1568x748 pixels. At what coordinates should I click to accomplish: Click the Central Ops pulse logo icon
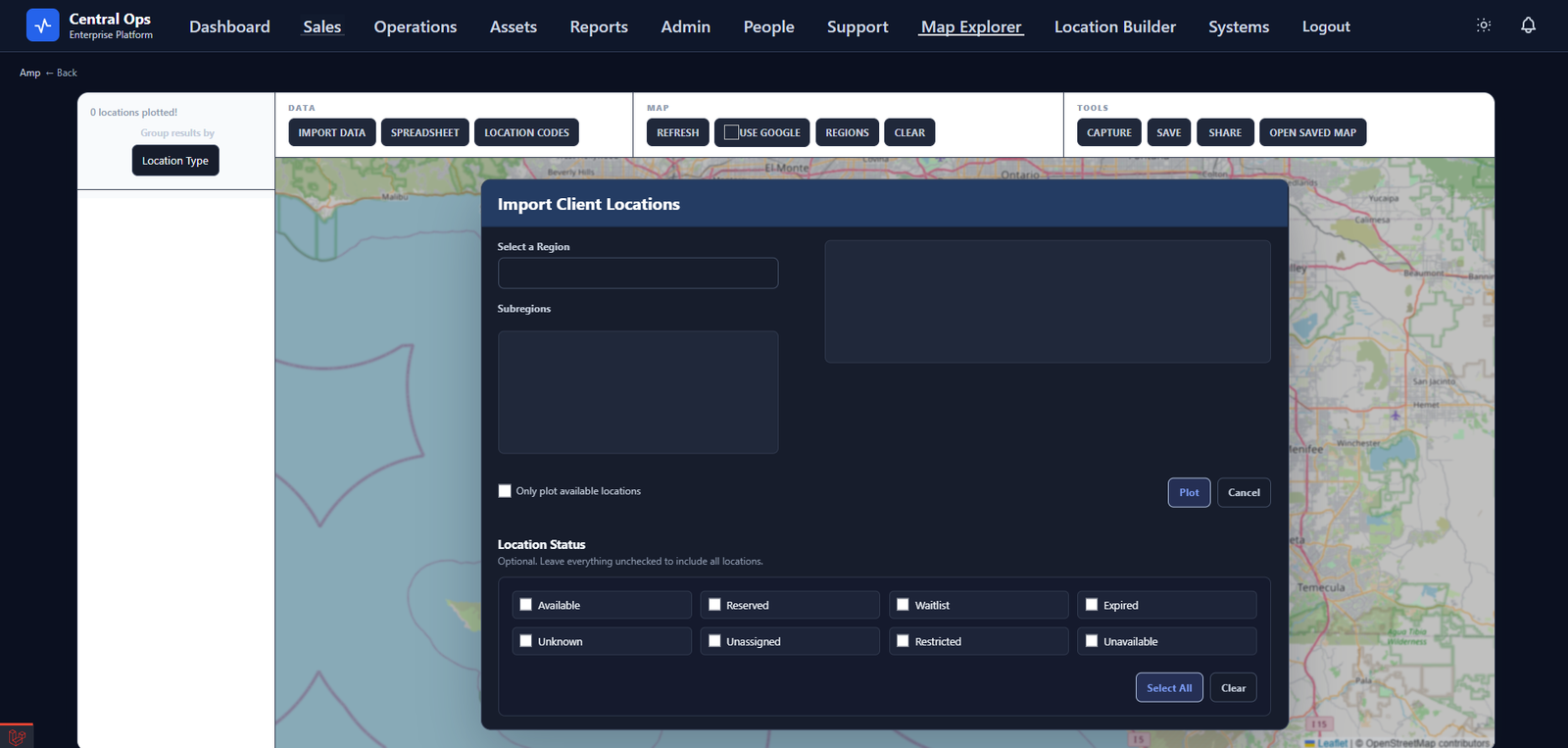click(42, 25)
